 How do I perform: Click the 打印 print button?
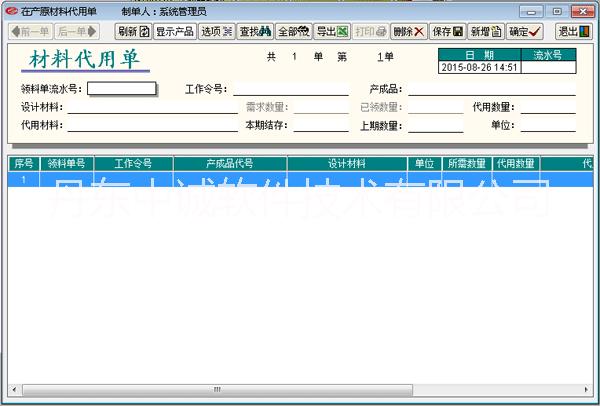(370, 31)
